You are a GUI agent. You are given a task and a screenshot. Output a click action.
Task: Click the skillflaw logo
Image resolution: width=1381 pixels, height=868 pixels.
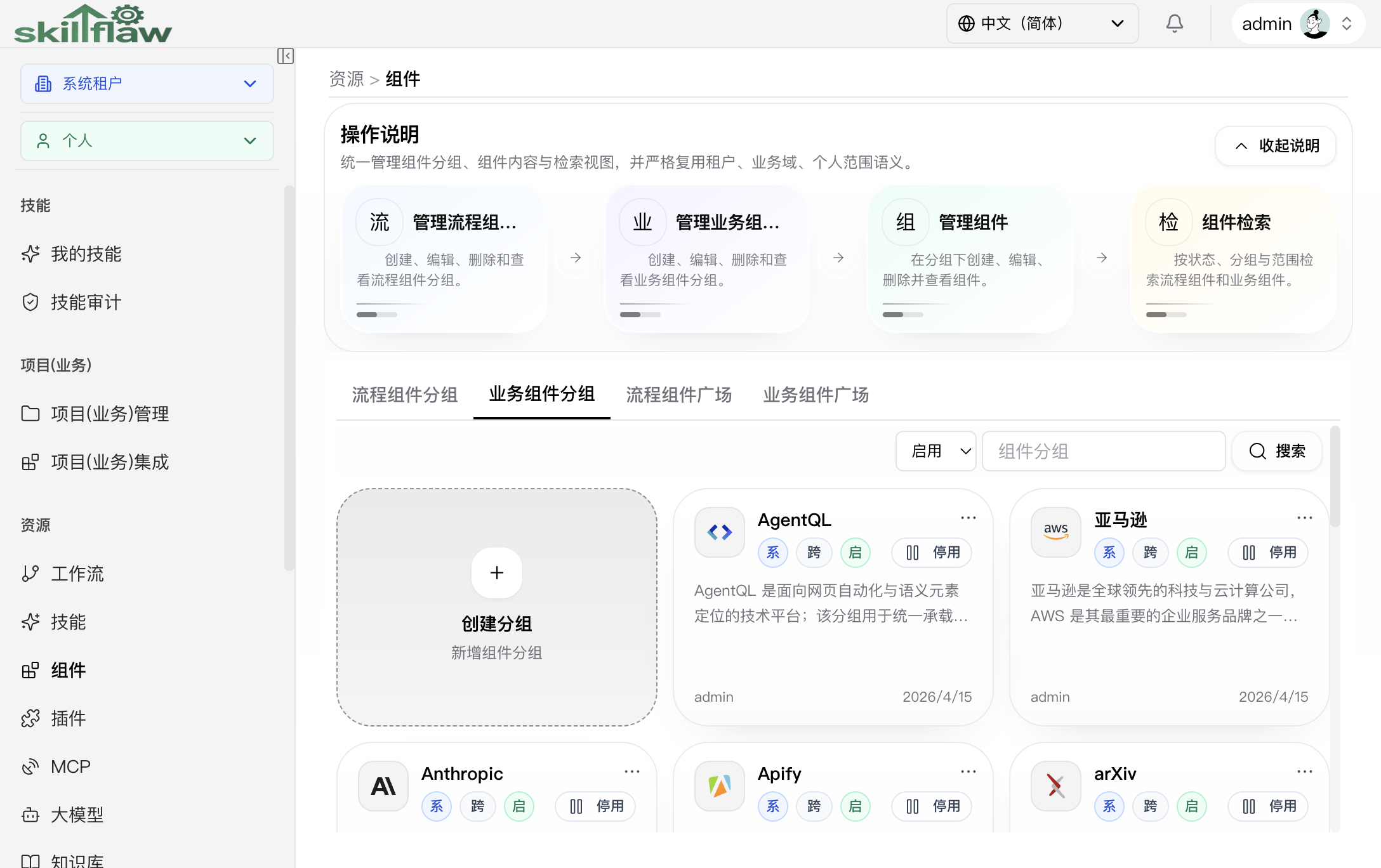(x=93, y=24)
